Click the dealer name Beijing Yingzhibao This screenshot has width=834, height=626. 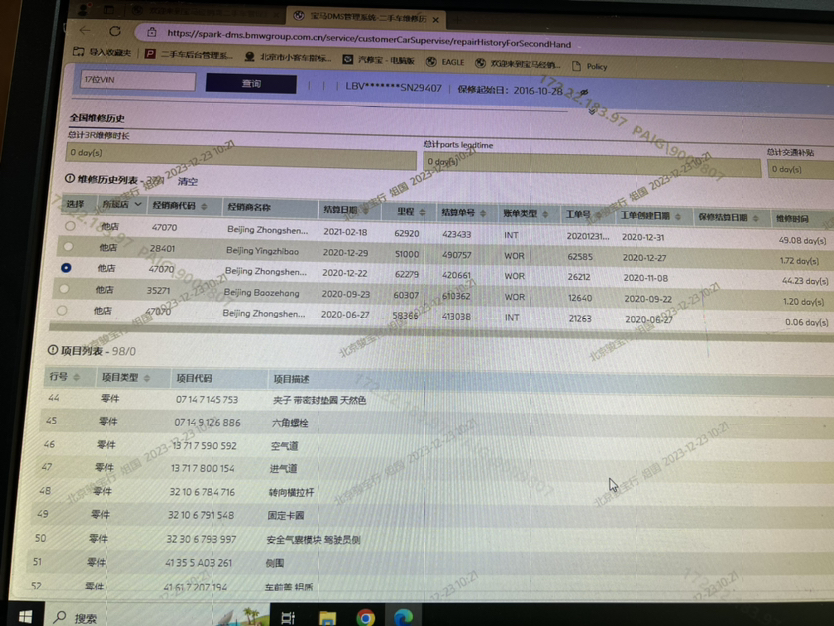coord(262,251)
